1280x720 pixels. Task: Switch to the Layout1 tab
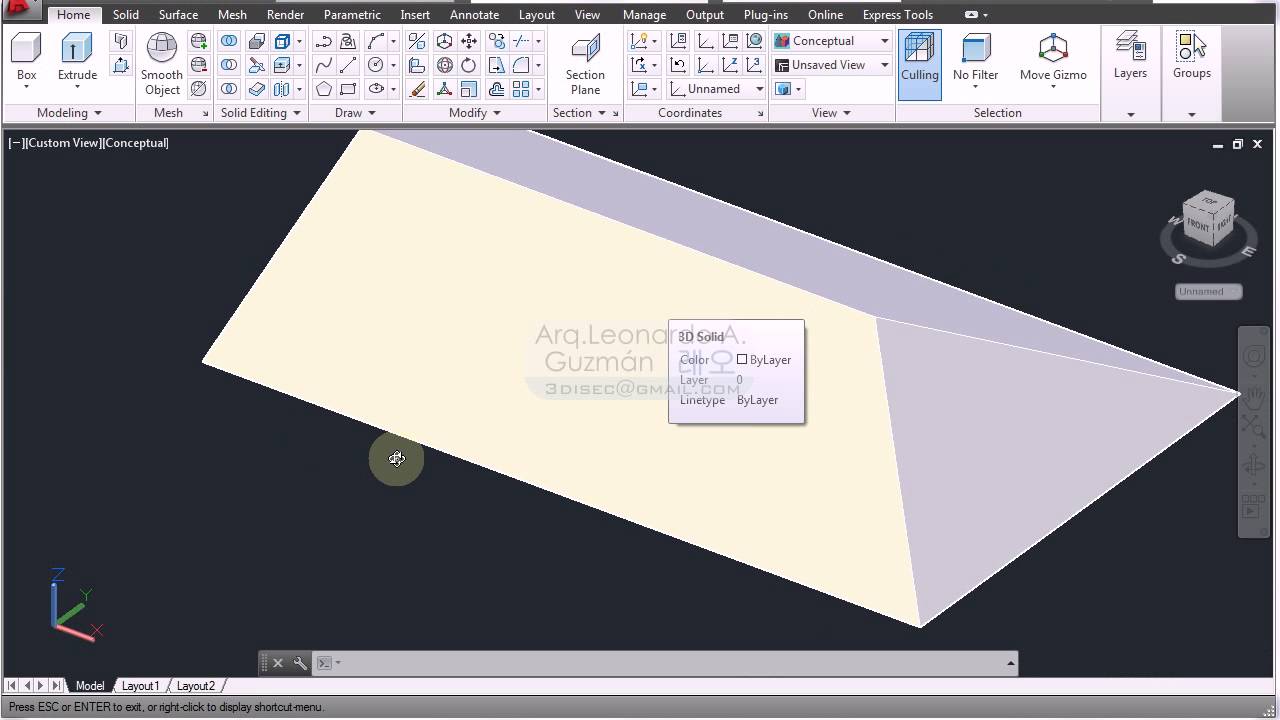coord(140,686)
